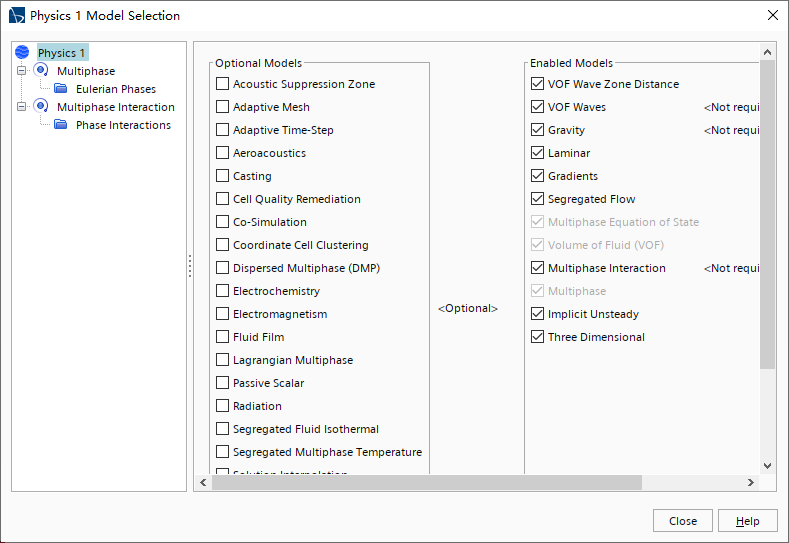Uncheck the Gravity enabled model

(x=538, y=130)
